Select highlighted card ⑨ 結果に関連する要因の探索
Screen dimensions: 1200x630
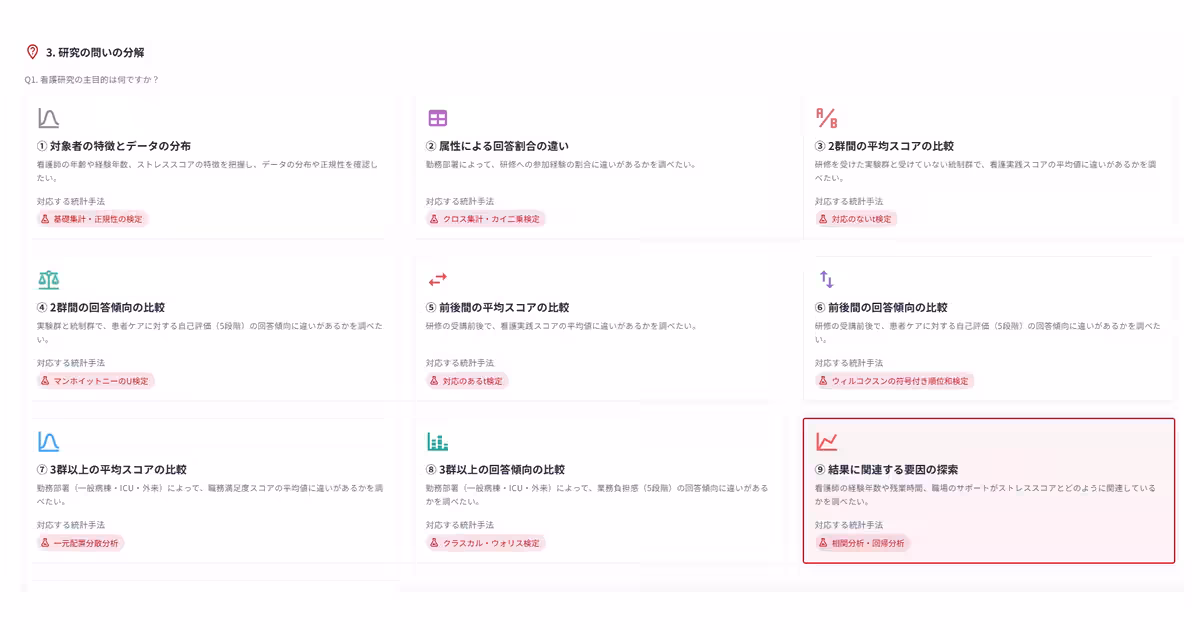[989, 491]
